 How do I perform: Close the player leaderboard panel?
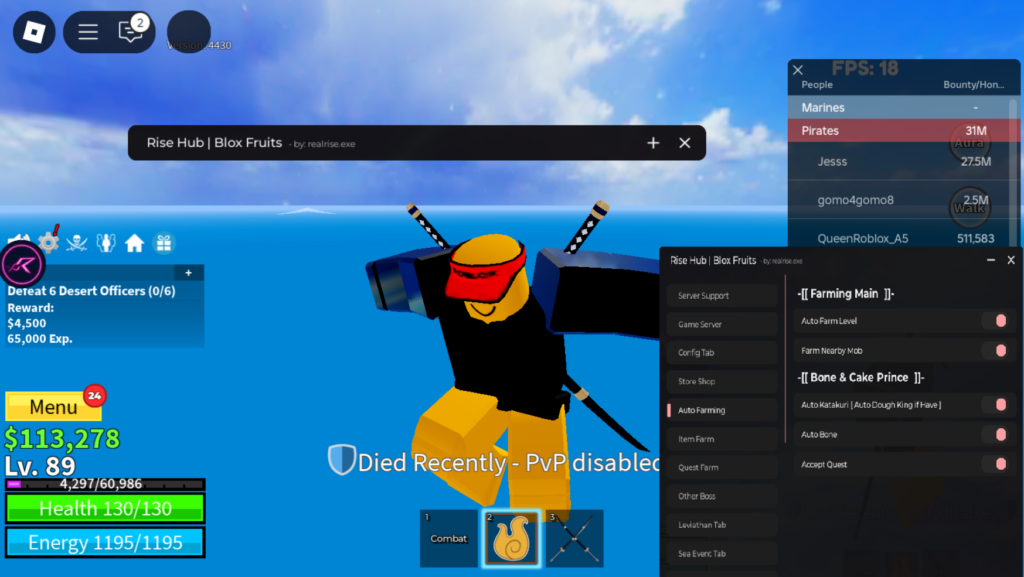pos(798,70)
